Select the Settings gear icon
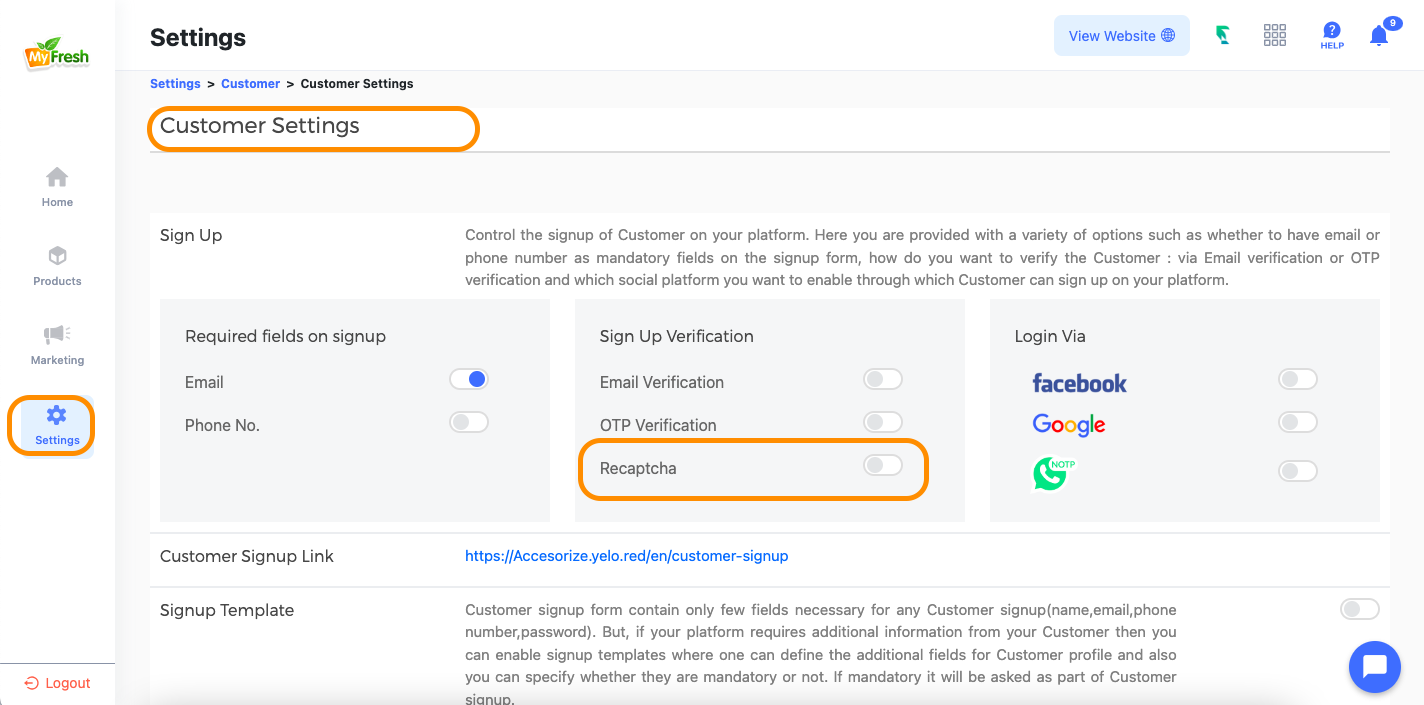1424x705 pixels. 57,414
